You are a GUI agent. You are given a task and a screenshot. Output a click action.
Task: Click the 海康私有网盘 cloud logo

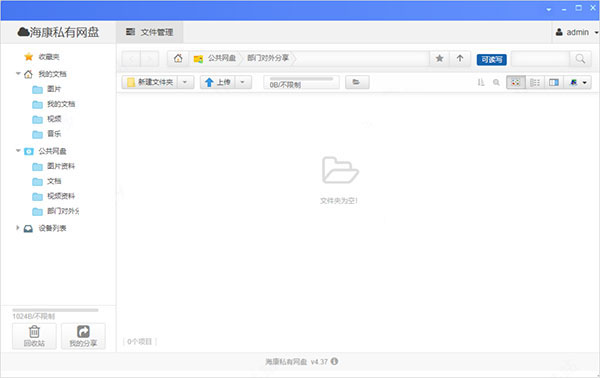(x=58, y=32)
